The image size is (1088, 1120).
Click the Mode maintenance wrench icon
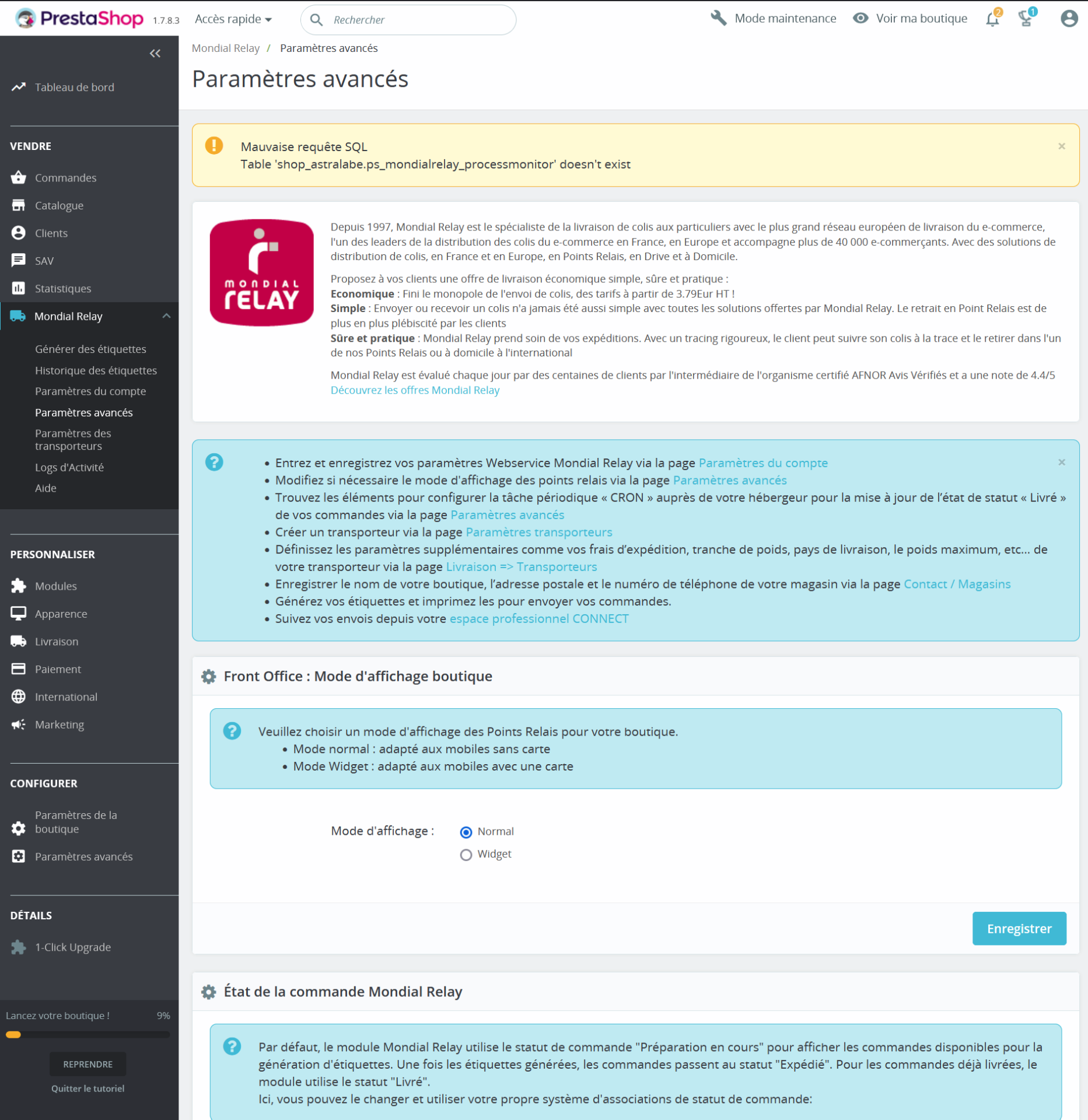[x=718, y=18]
